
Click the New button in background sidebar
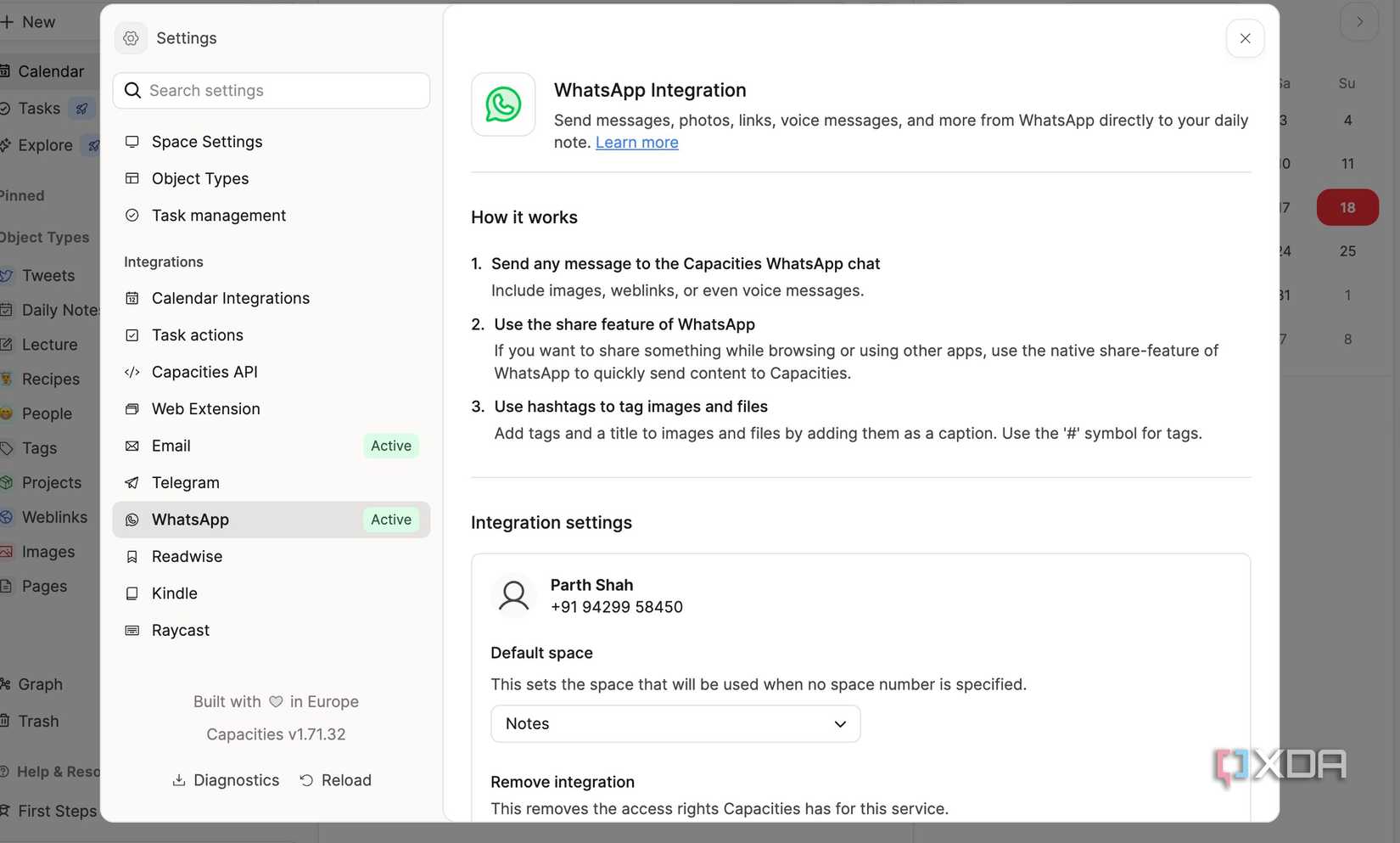tap(28, 22)
